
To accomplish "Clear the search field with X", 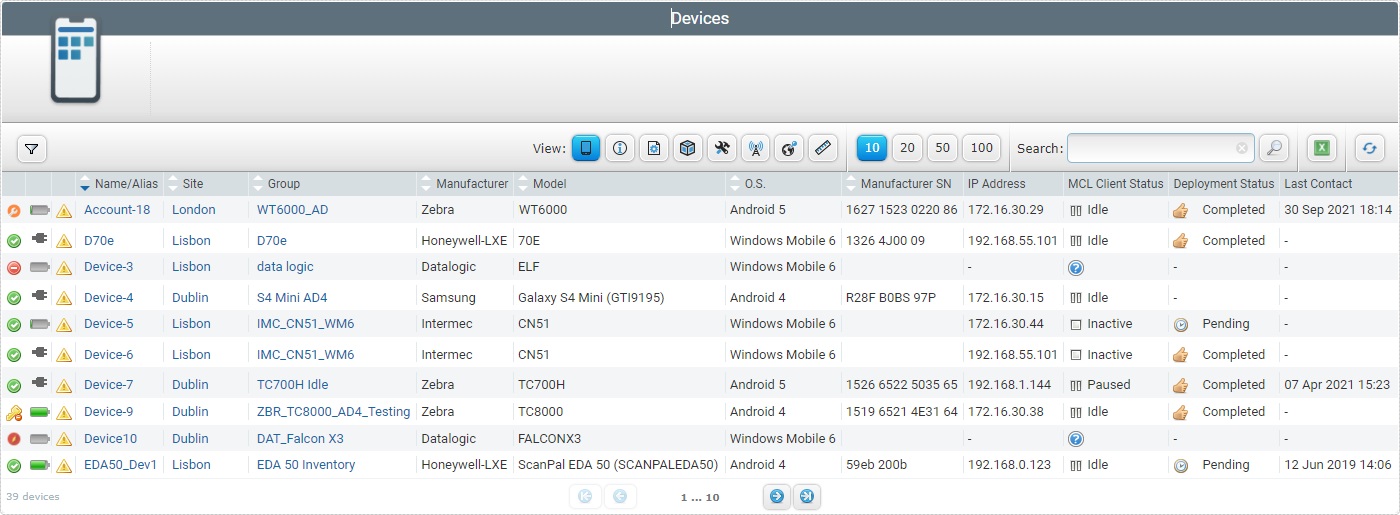I will (1242, 148).
